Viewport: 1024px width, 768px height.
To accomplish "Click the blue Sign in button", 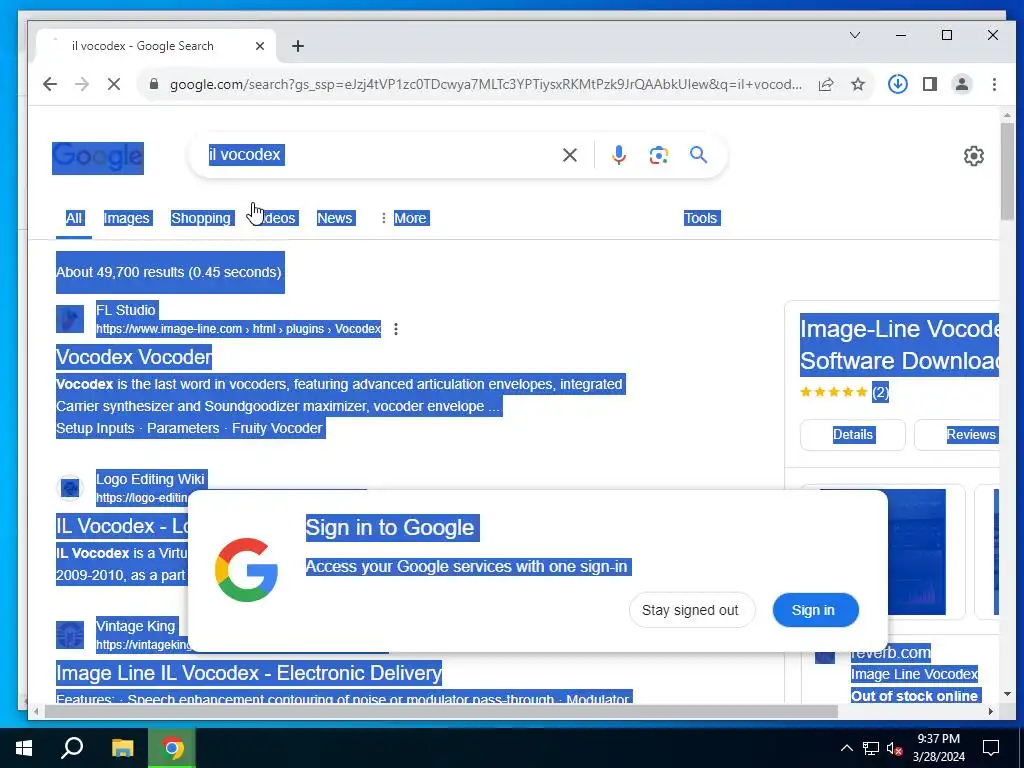I will click(x=815, y=610).
